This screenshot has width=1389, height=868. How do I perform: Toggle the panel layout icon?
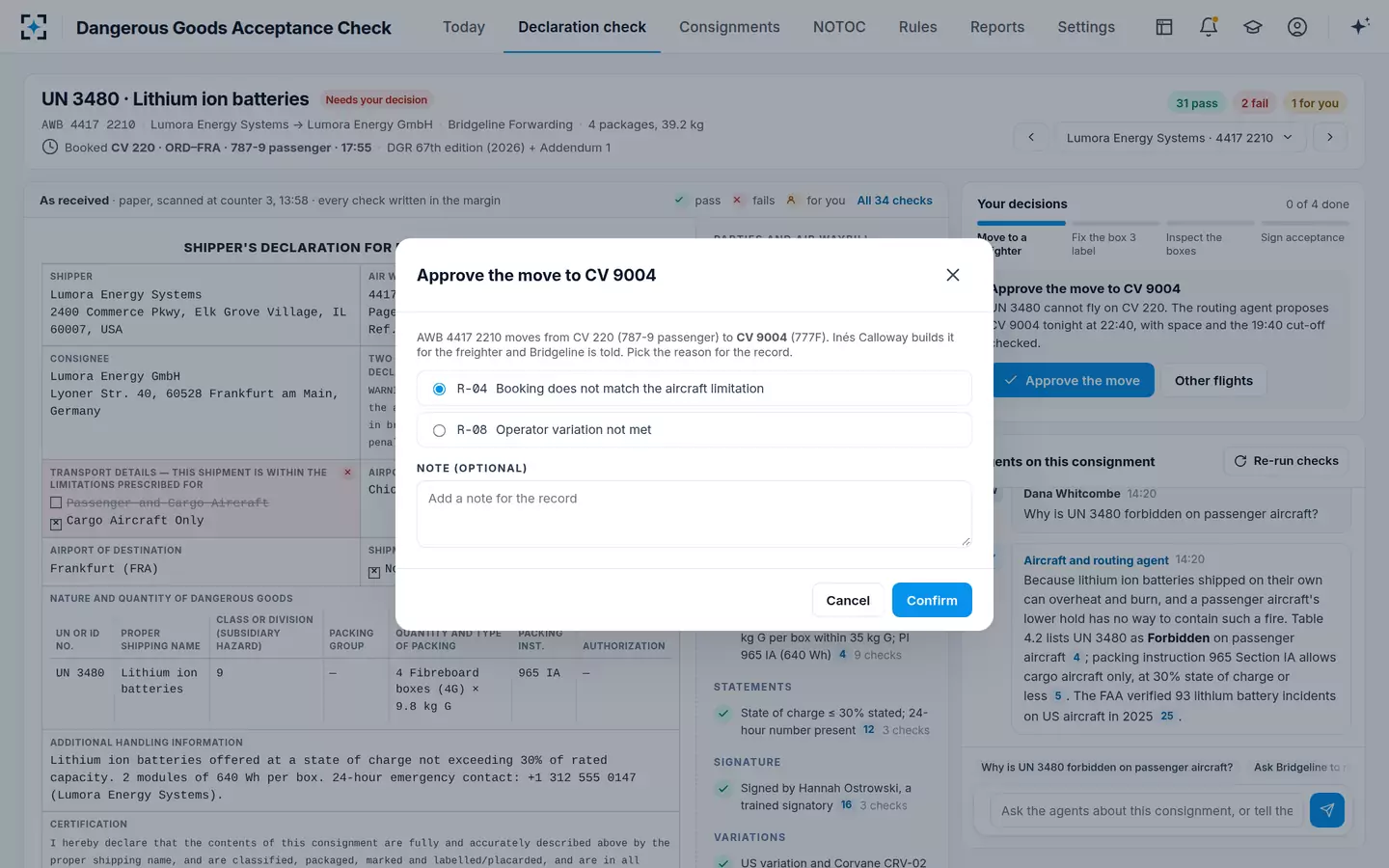(1164, 27)
